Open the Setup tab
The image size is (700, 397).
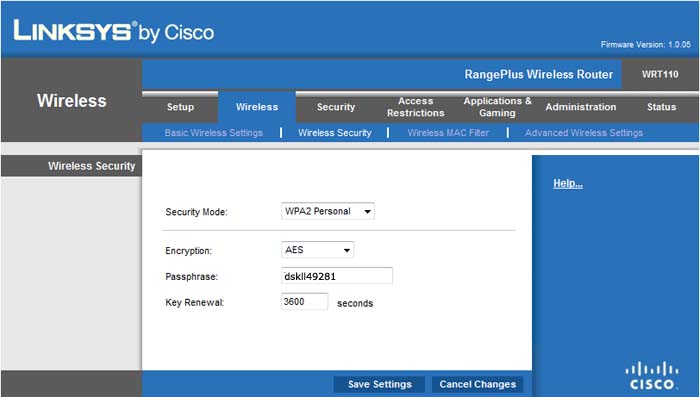click(180, 107)
